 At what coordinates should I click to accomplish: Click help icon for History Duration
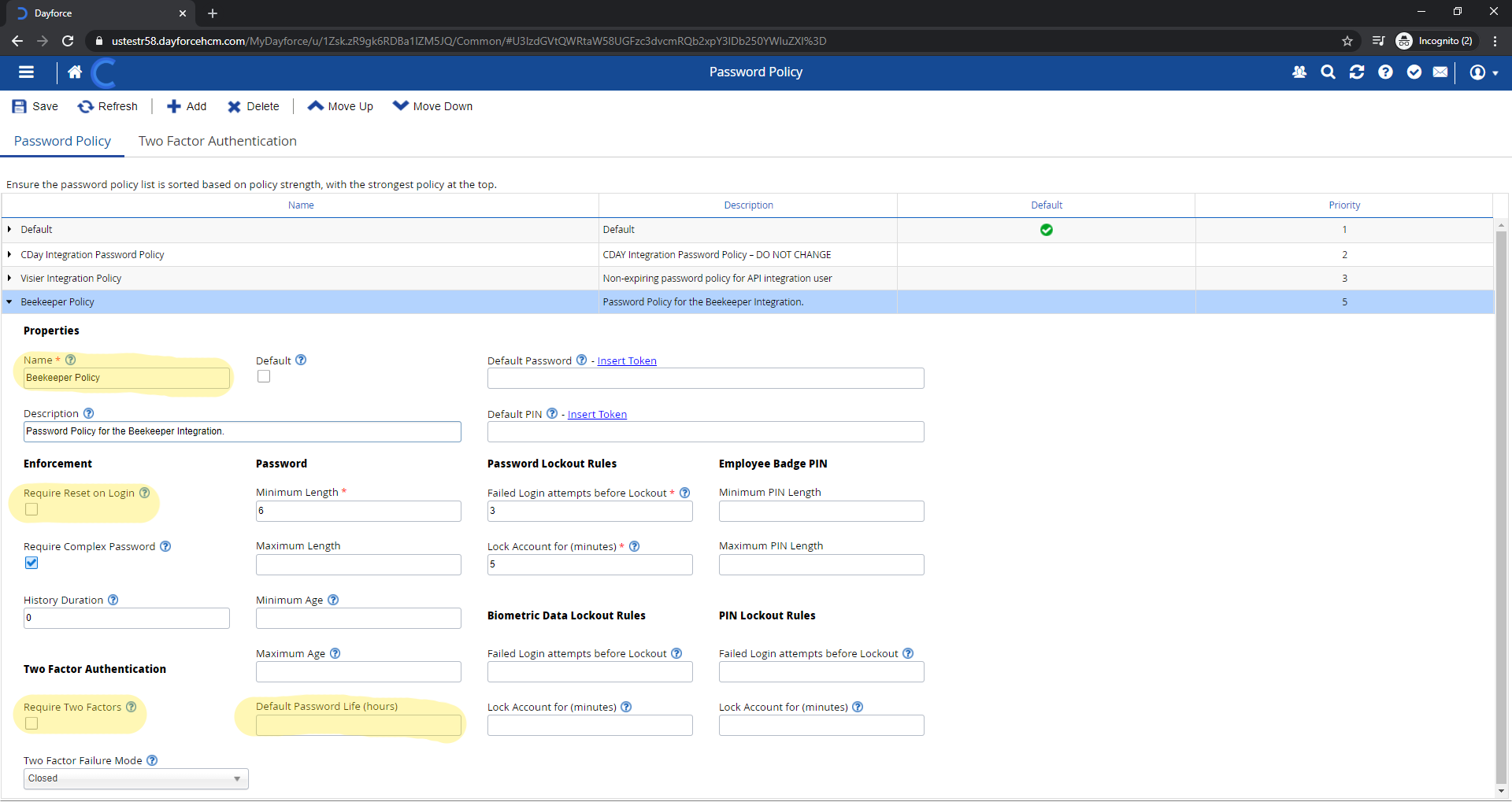113,600
